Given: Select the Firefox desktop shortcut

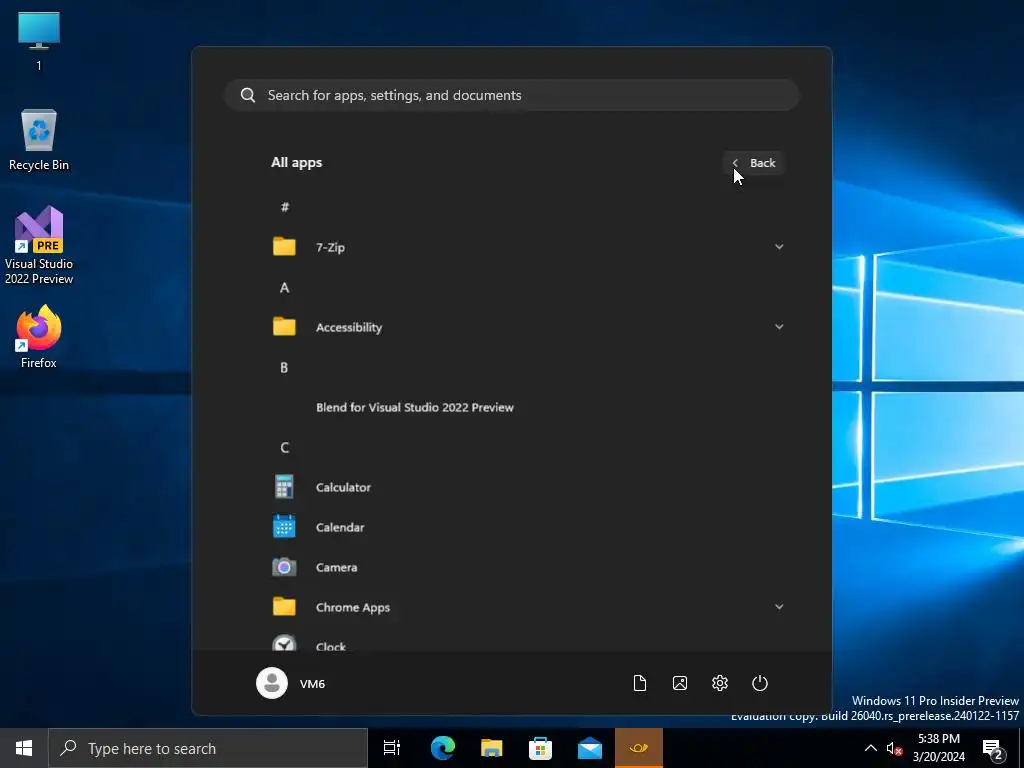Looking at the screenshot, I should point(39,337).
